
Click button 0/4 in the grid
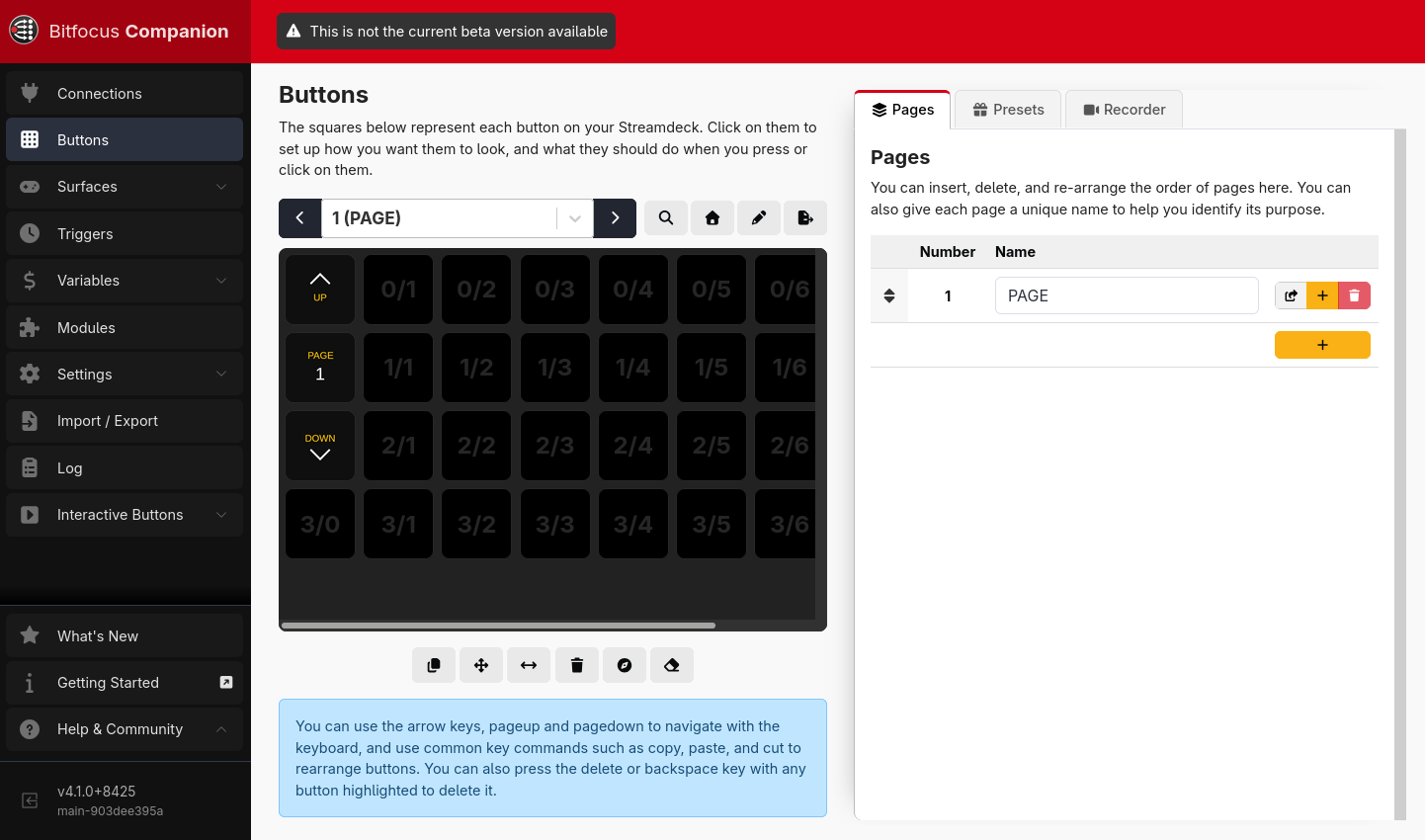click(x=633, y=289)
